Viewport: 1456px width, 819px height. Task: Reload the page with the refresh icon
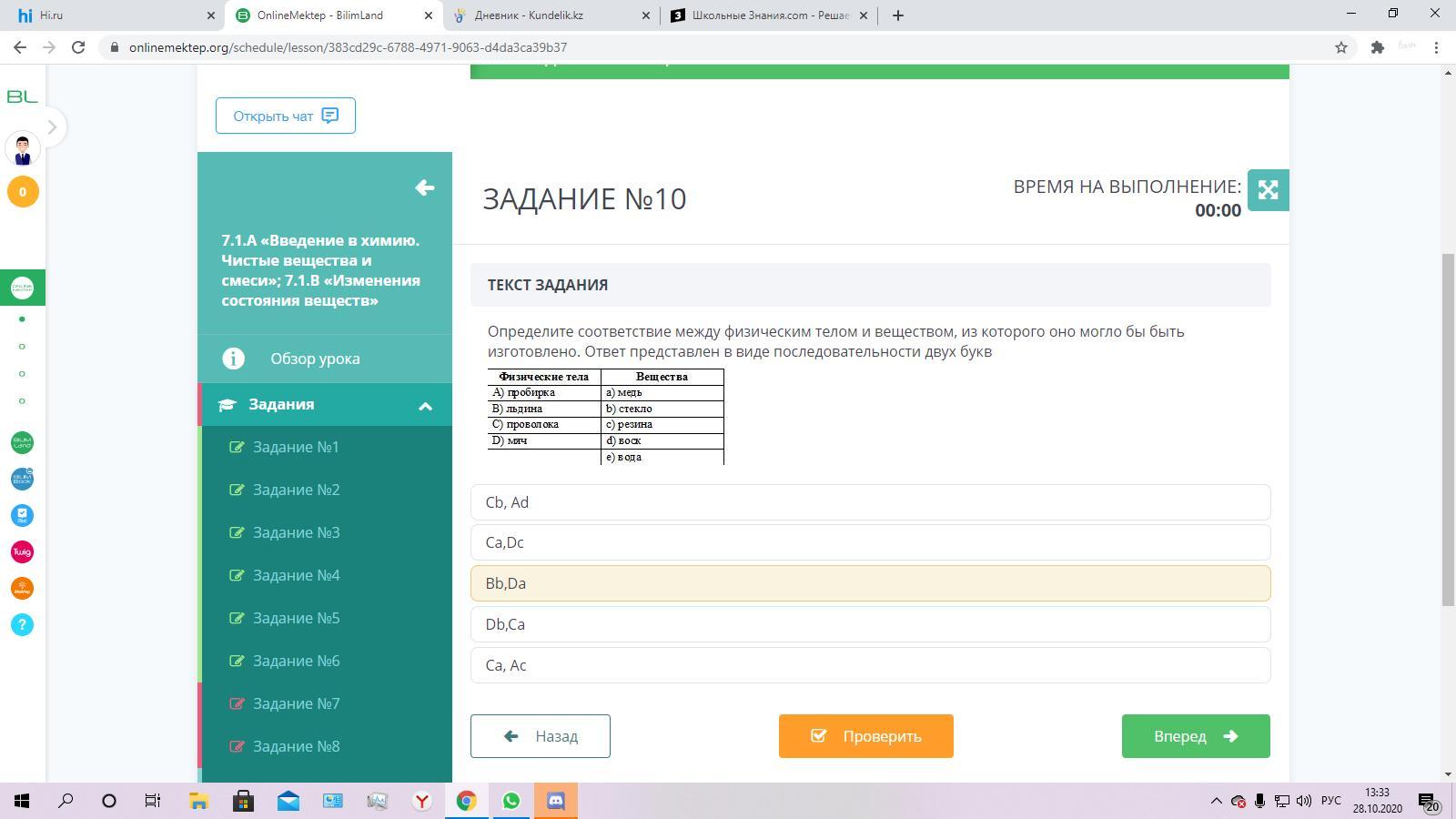(x=78, y=47)
